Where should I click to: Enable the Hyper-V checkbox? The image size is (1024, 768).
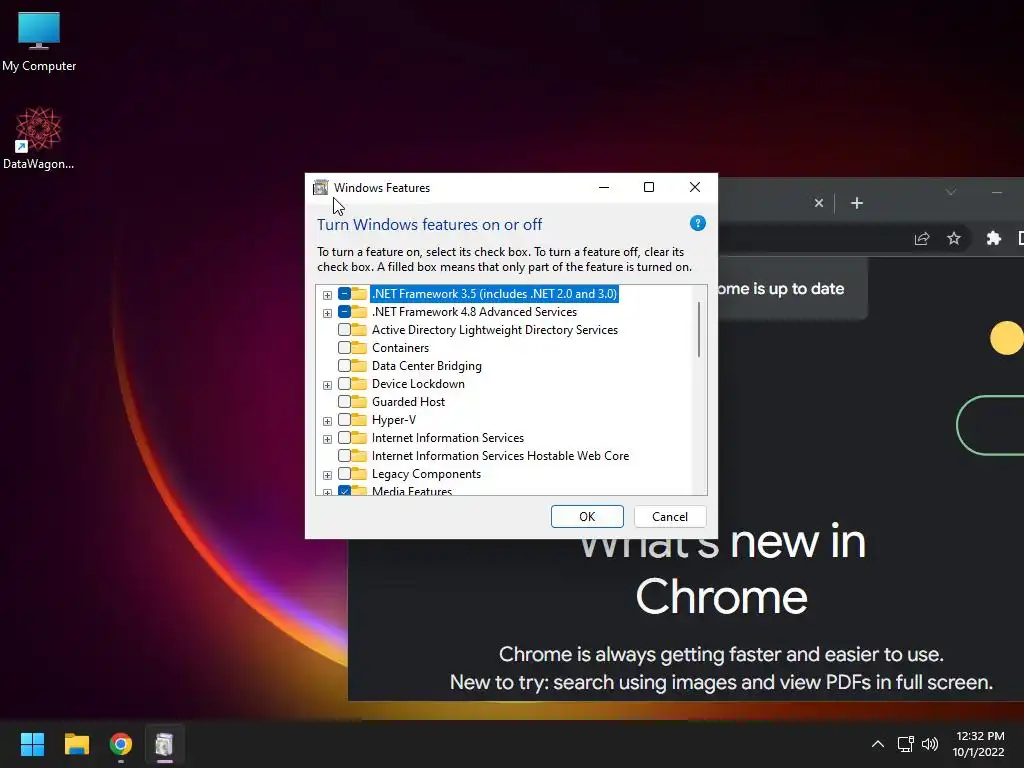(344, 419)
